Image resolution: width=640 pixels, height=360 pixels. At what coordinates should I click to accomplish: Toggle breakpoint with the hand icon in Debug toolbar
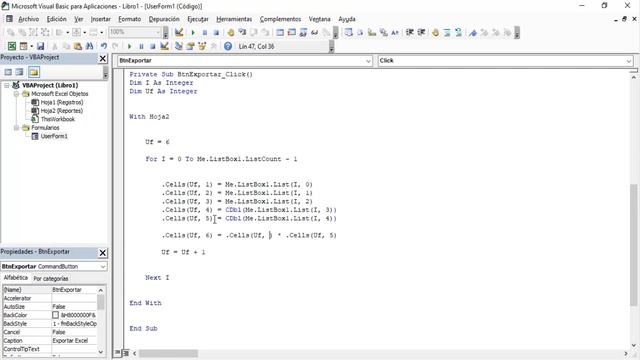(x=231, y=32)
